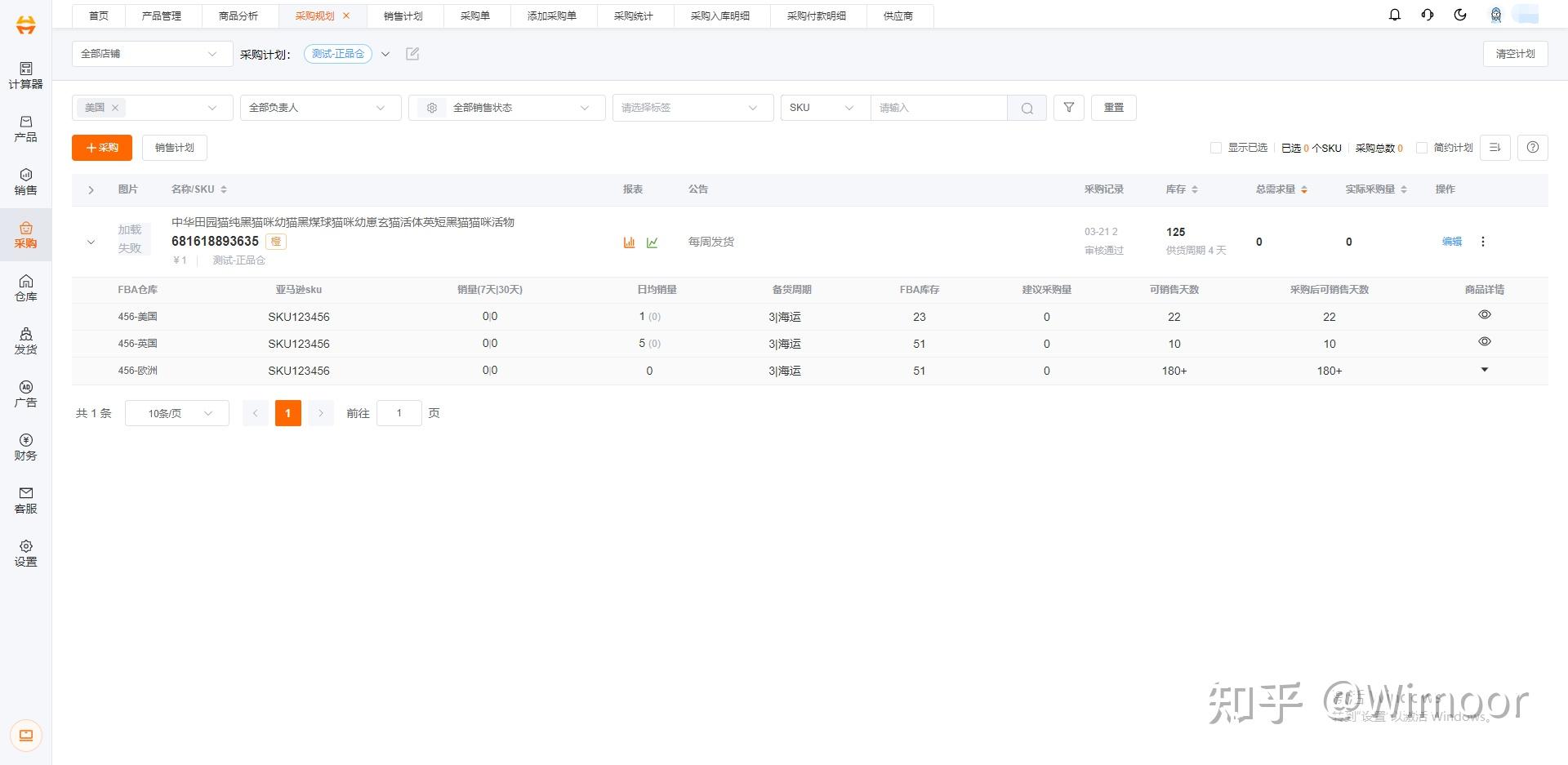The width and height of the screenshot is (1568, 765).
Task: 折叠商品681618893635的FBA仓库明细
Action: [x=91, y=242]
